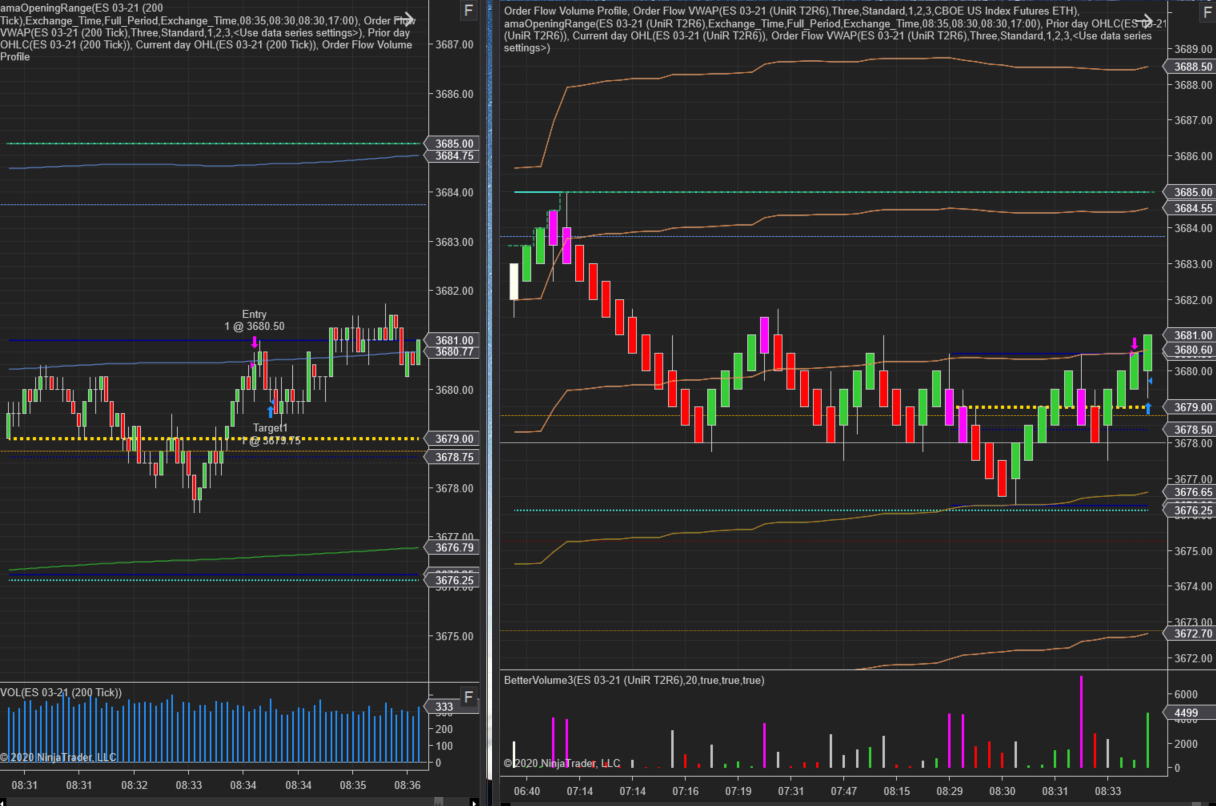The width and height of the screenshot is (1216, 806).
Task: Click the 07:19 time label on right chart
Action: point(738,791)
